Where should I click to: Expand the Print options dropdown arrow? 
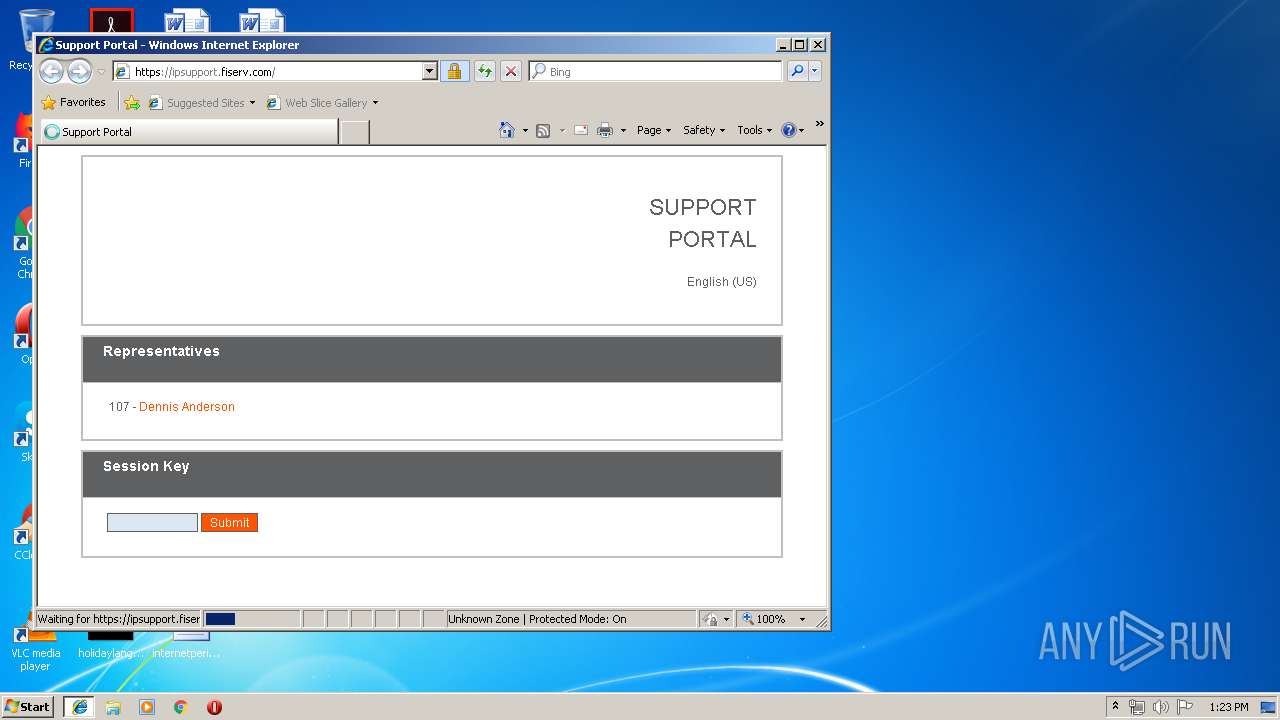623,131
